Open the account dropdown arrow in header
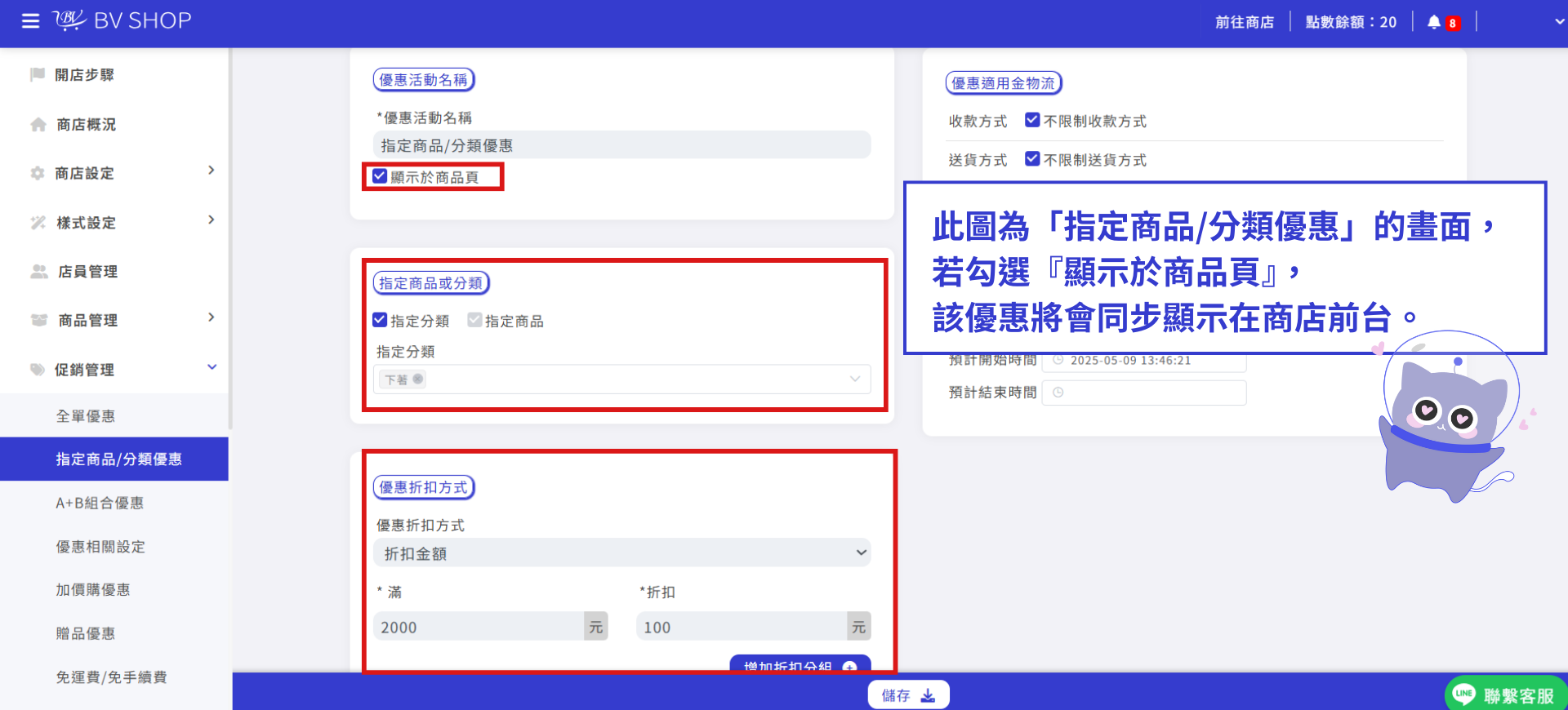Image resolution: width=1568 pixels, height=710 pixels. click(1559, 22)
